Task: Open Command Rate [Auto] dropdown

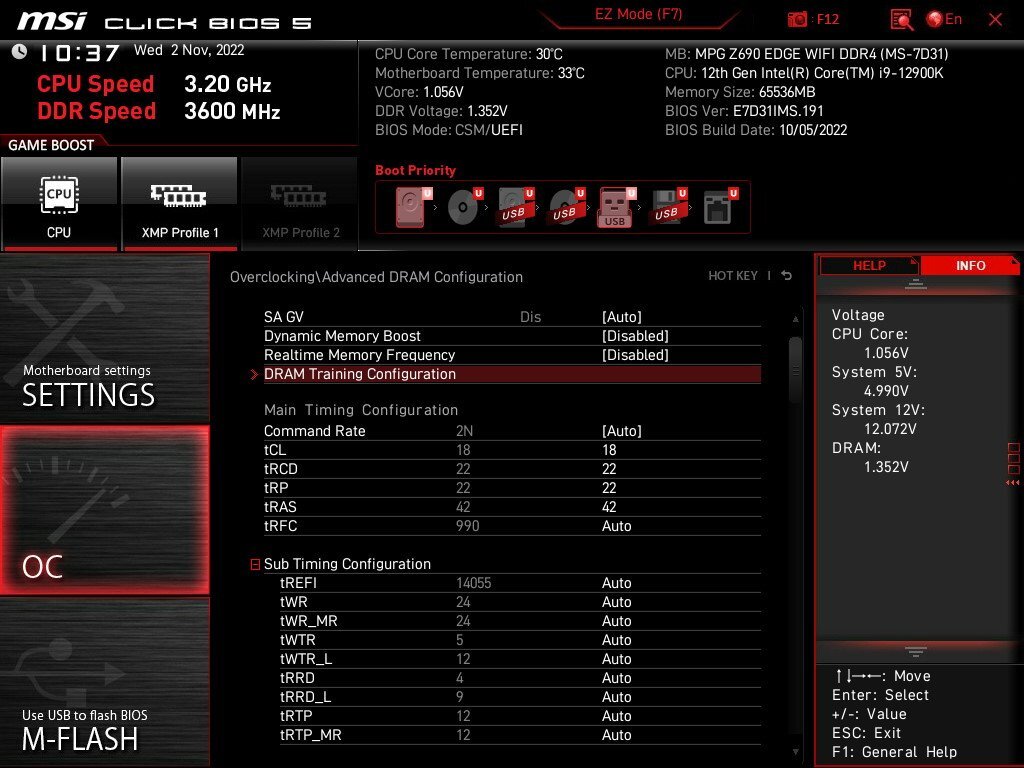Action: (622, 431)
